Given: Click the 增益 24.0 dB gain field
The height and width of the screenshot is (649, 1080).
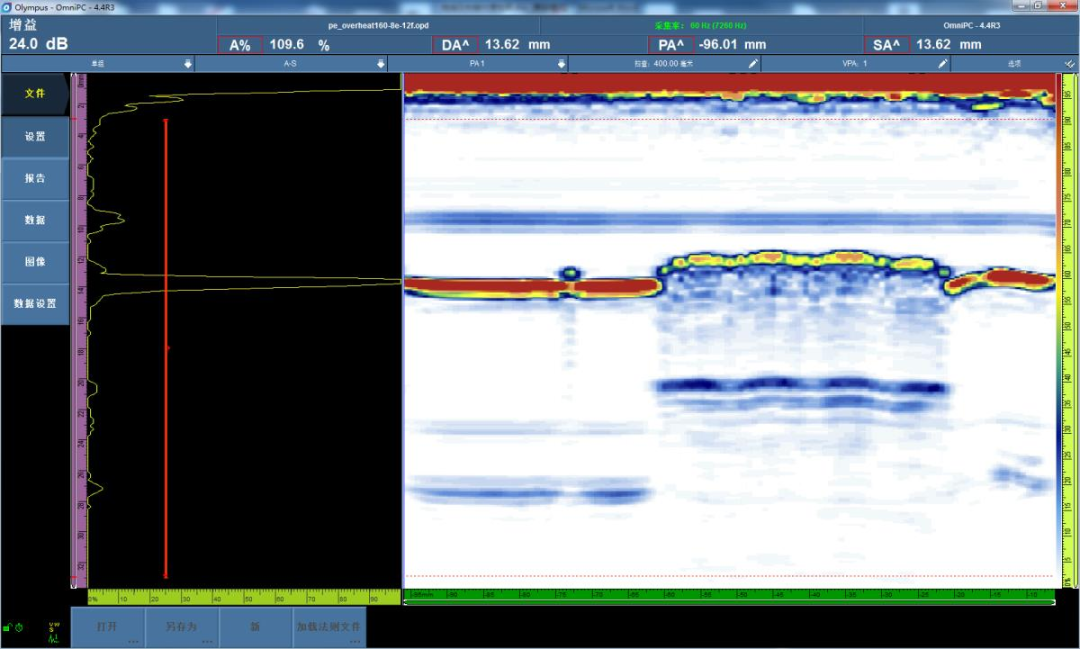Looking at the screenshot, I should click(x=108, y=35).
